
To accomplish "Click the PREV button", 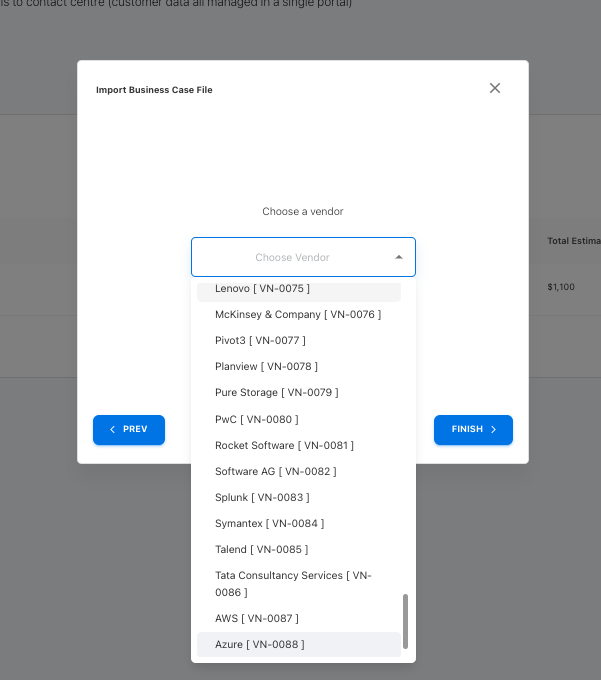I will point(129,429).
